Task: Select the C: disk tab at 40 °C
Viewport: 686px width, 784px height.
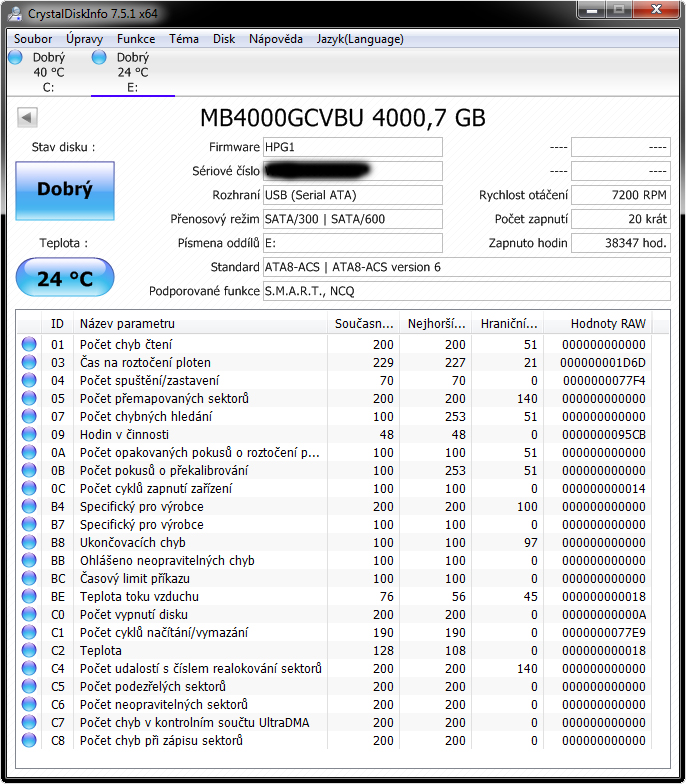Action: tap(48, 72)
